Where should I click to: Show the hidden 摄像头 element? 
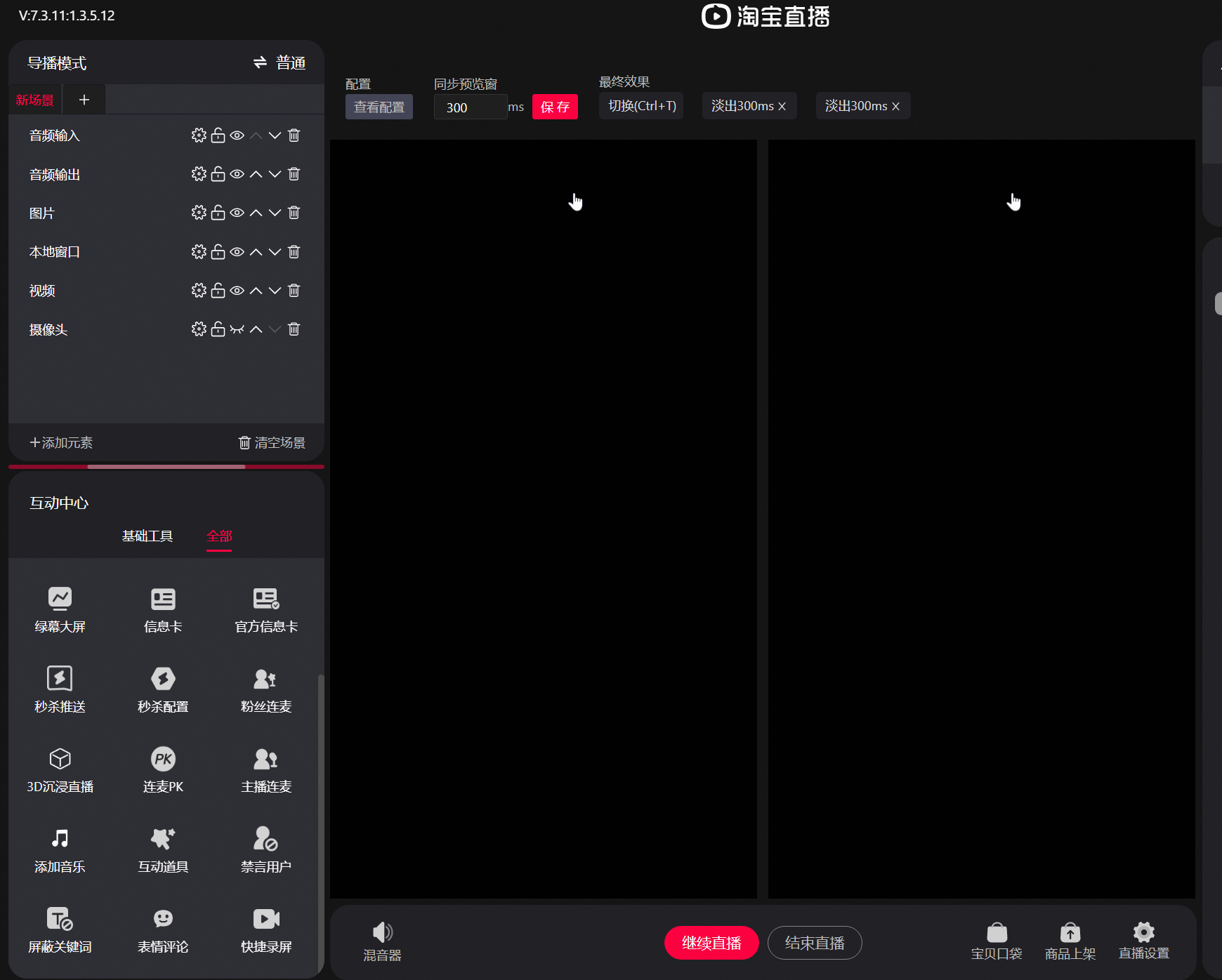click(x=237, y=329)
